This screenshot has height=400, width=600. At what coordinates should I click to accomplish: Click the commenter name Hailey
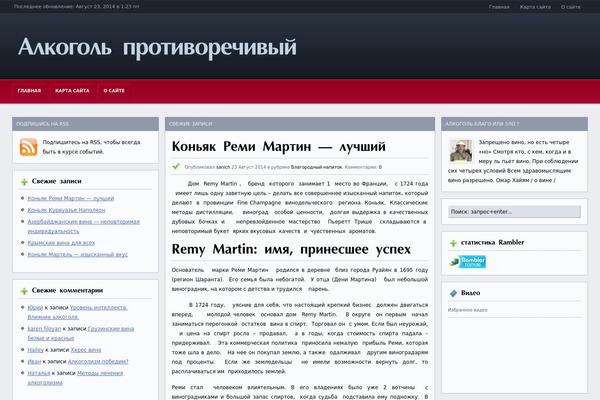[36, 349]
